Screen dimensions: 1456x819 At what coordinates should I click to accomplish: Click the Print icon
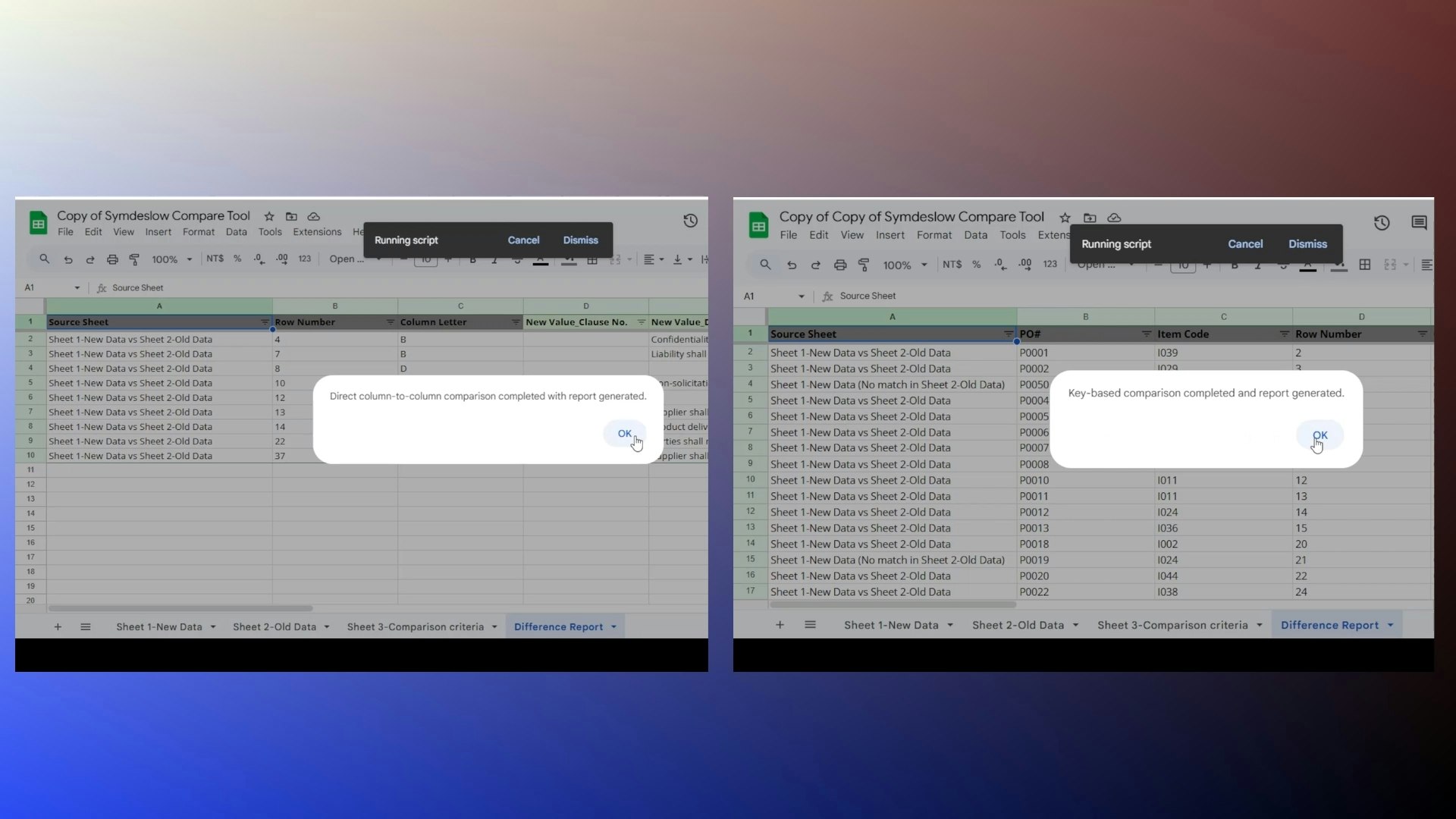click(112, 259)
